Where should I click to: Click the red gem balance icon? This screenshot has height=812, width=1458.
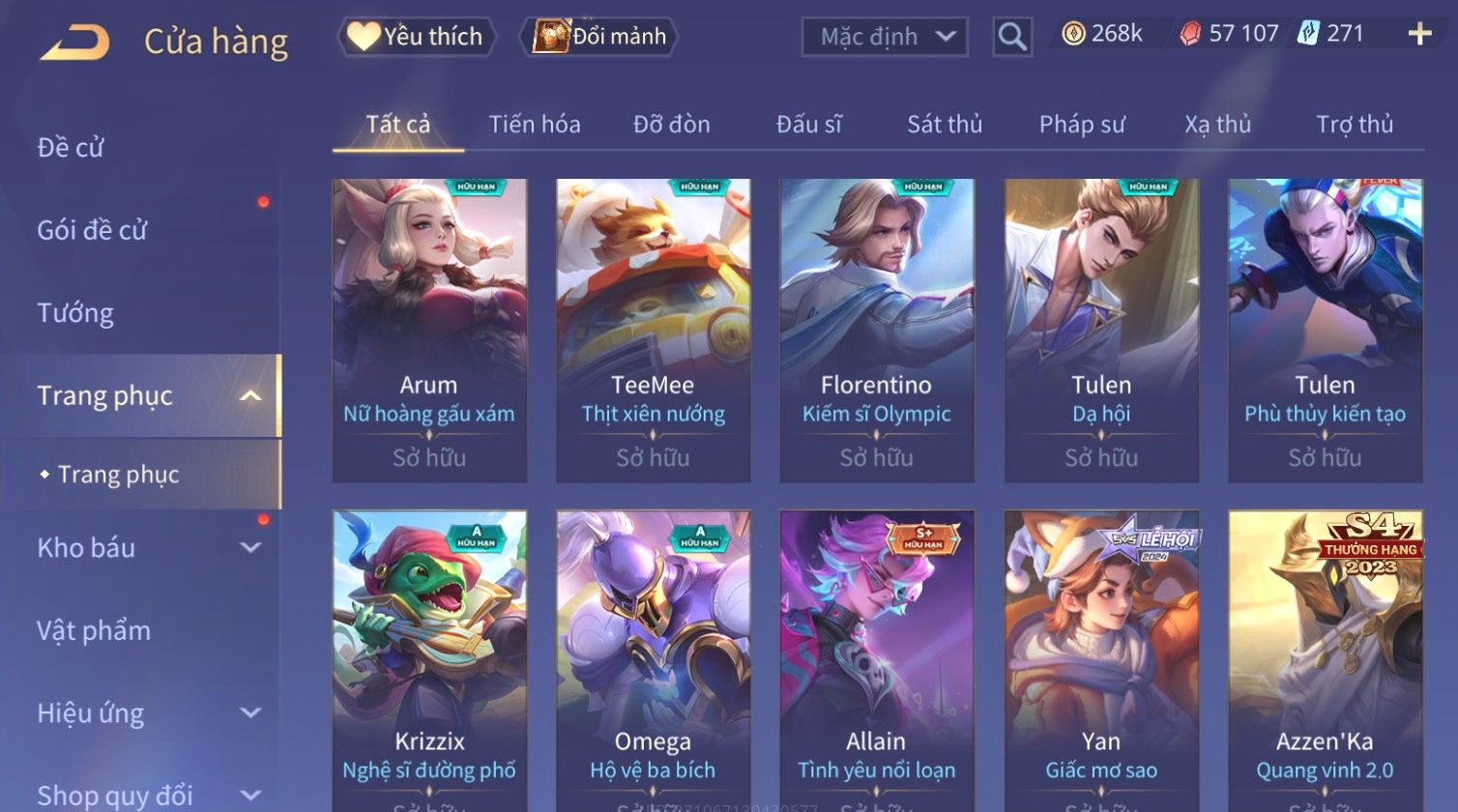1190,35
